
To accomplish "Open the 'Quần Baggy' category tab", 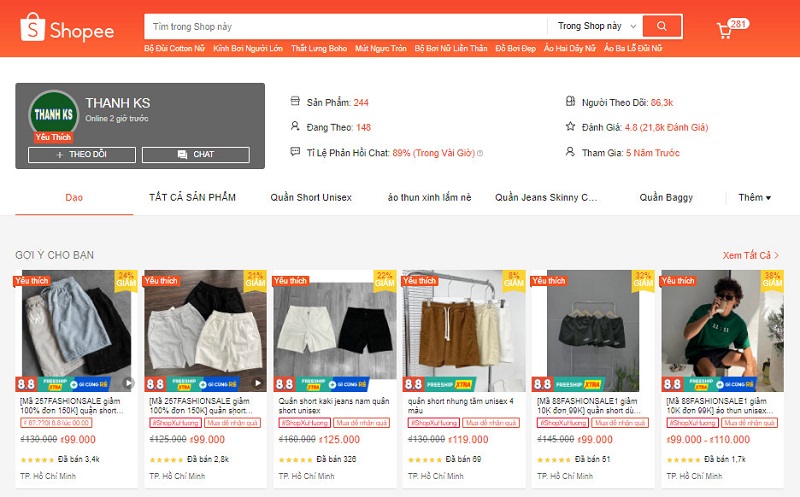I will coord(666,197).
